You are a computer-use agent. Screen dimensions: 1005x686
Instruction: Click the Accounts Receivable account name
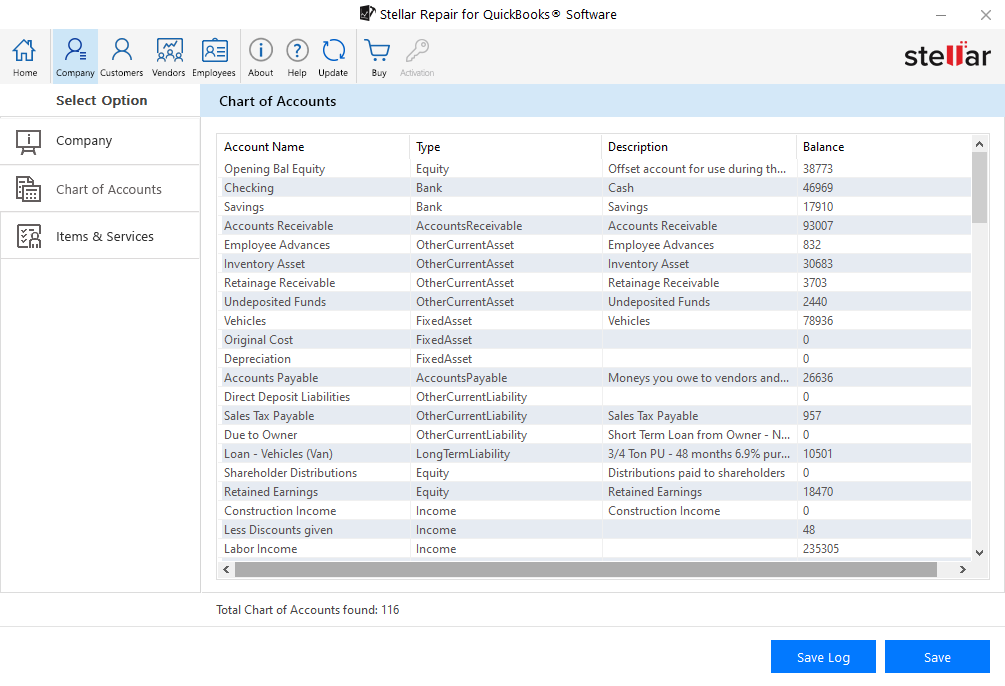(278, 226)
